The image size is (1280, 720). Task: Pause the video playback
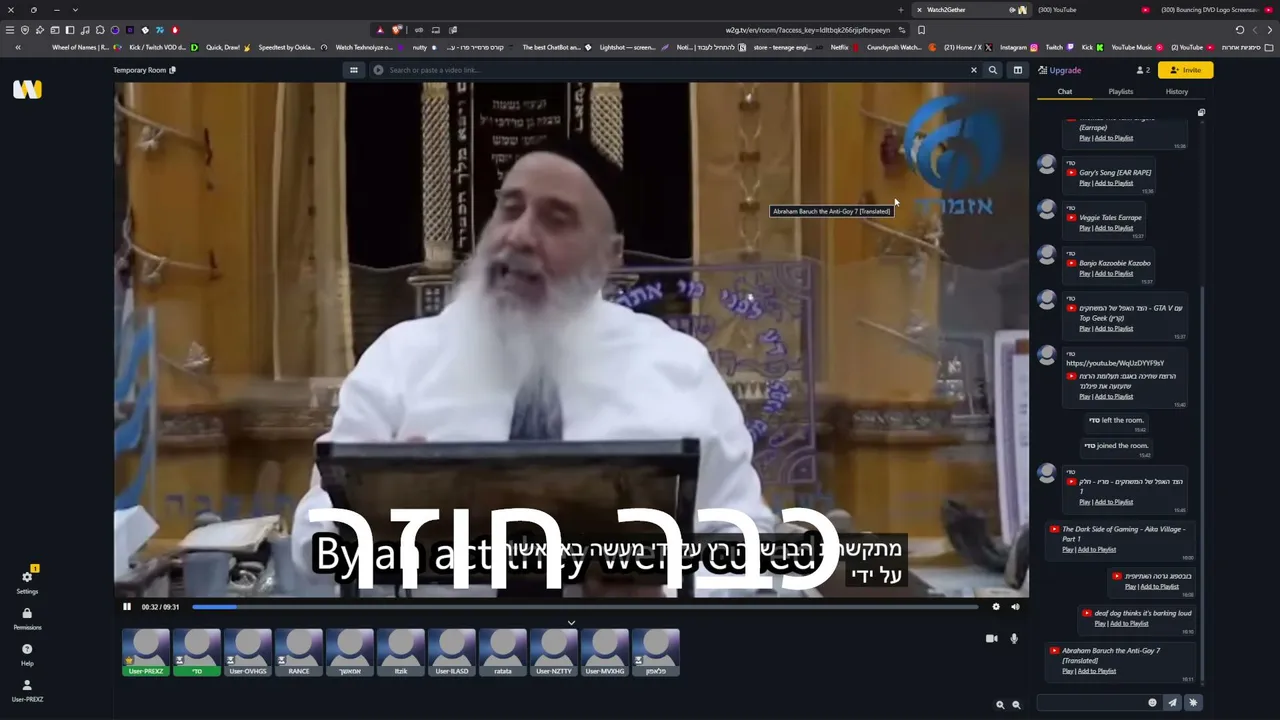point(127,607)
